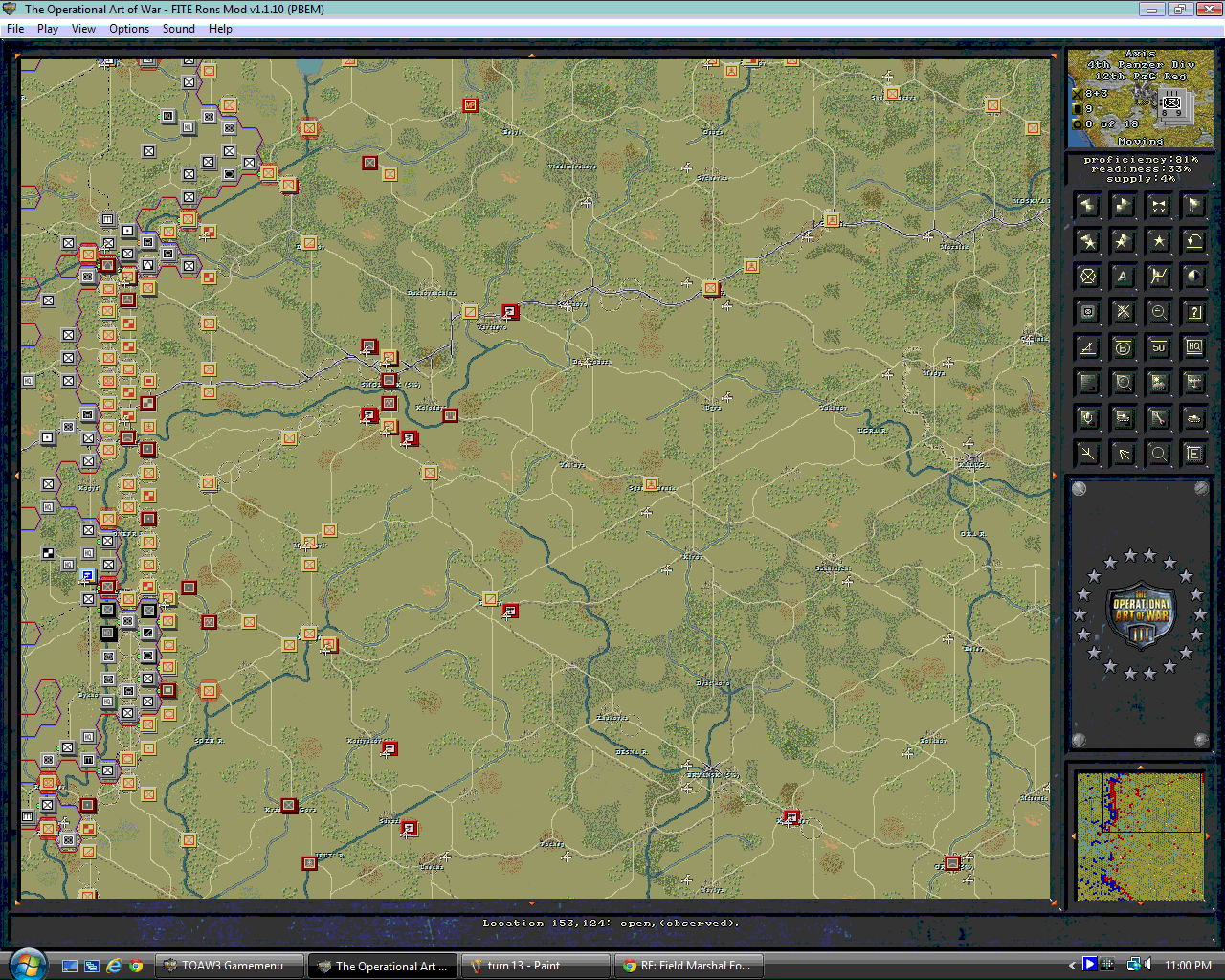Image resolution: width=1225 pixels, height=980 pixels.
Task: Click the 'readiness:33%' text
Action: coord(1141,169)
